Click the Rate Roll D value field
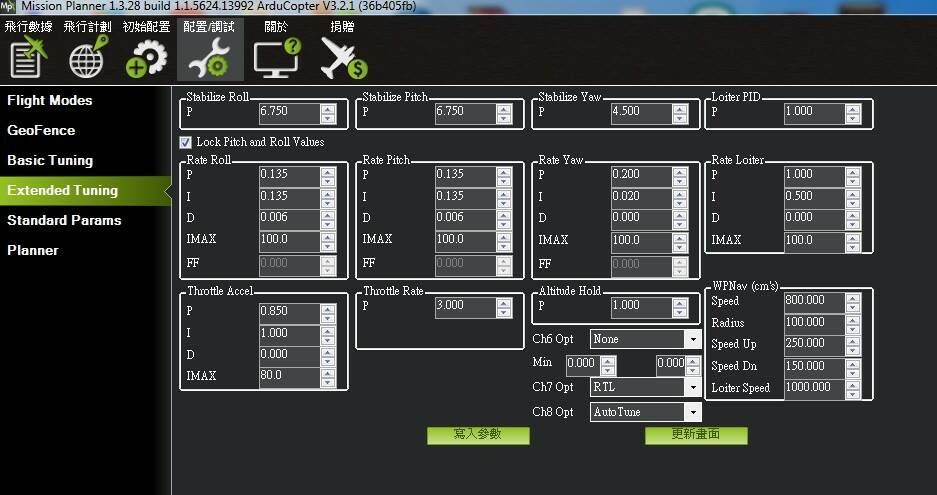The image size is (937, 495). (289, 219)
